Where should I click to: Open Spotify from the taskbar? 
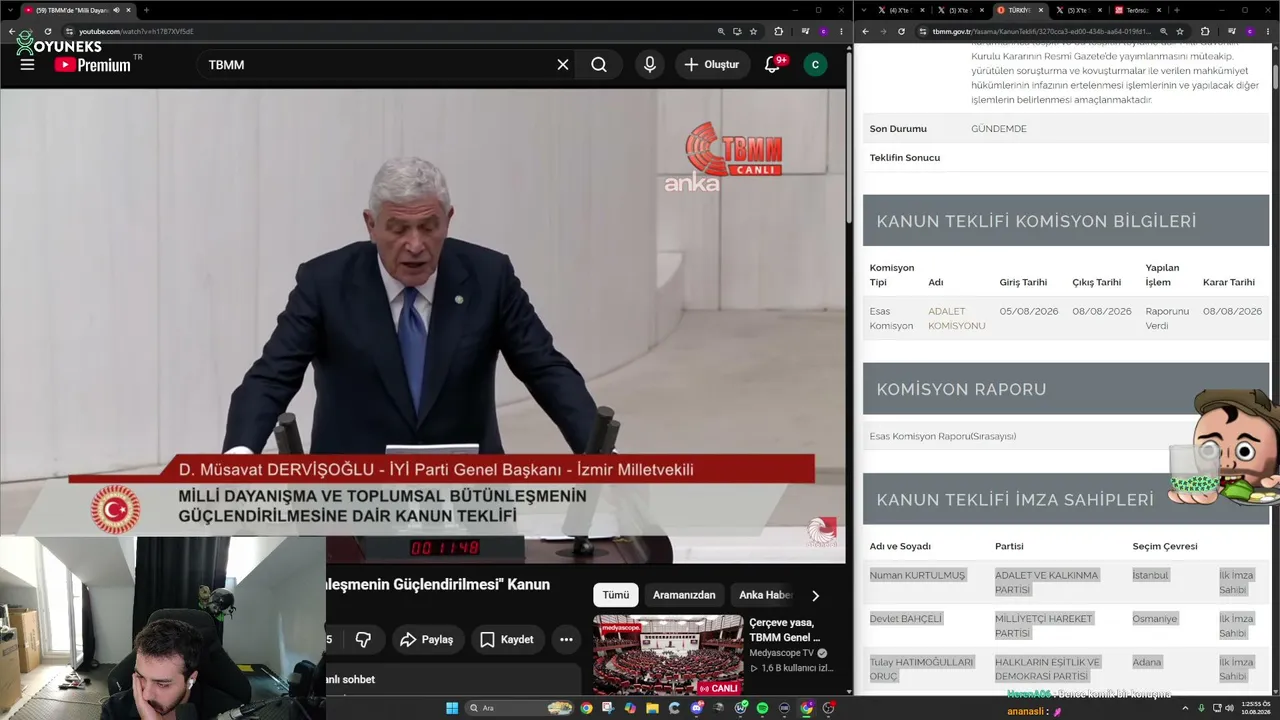tap(762, 708)
